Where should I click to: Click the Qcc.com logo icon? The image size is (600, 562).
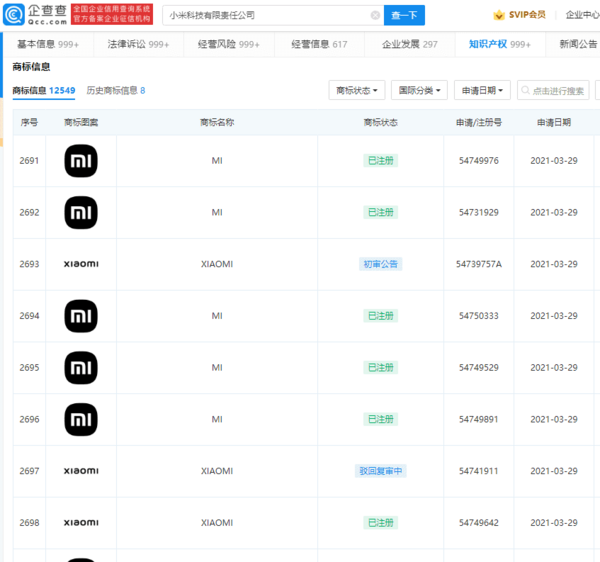click(14, 15)
